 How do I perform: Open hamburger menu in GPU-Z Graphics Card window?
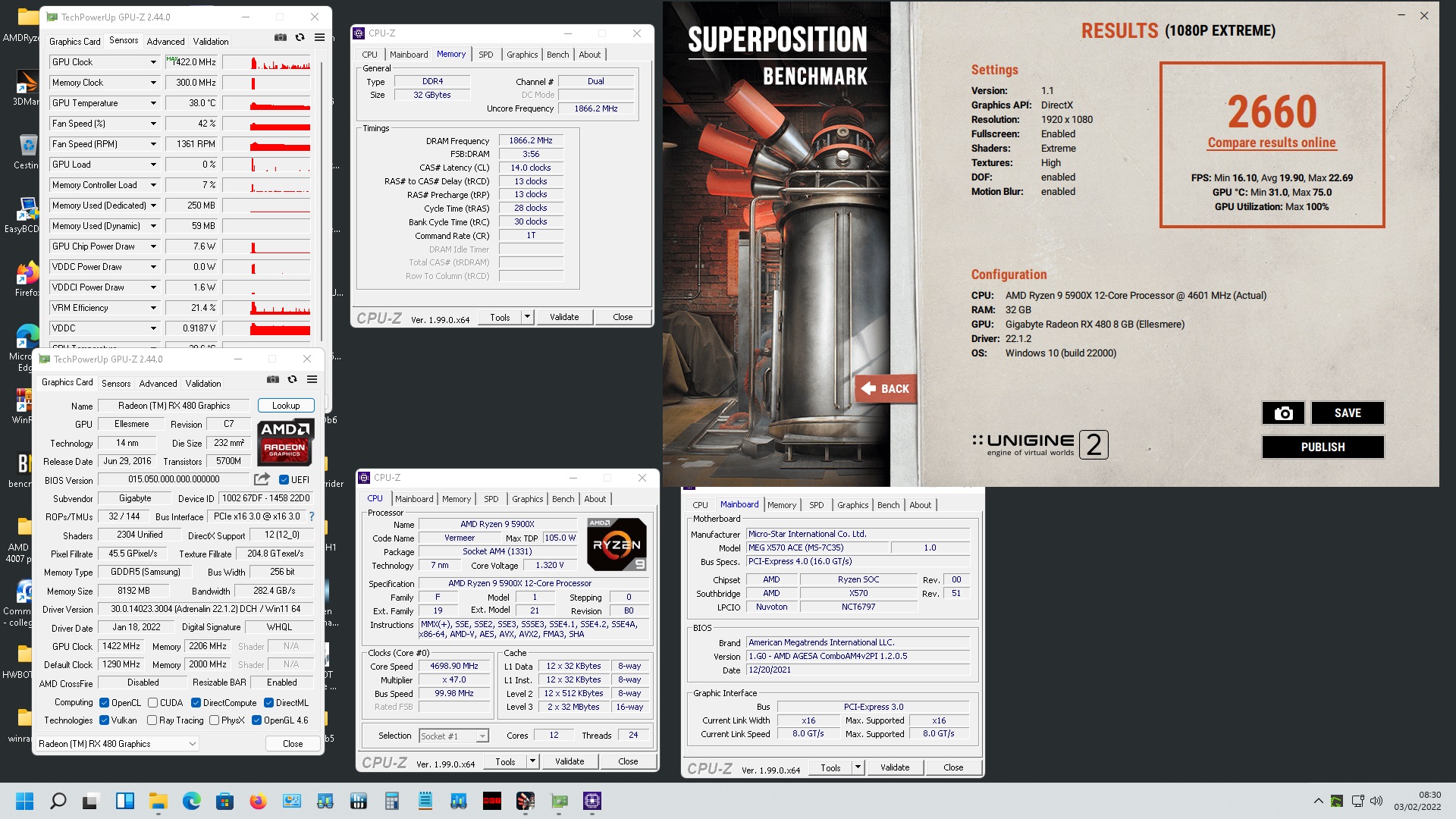pos(312,379)
